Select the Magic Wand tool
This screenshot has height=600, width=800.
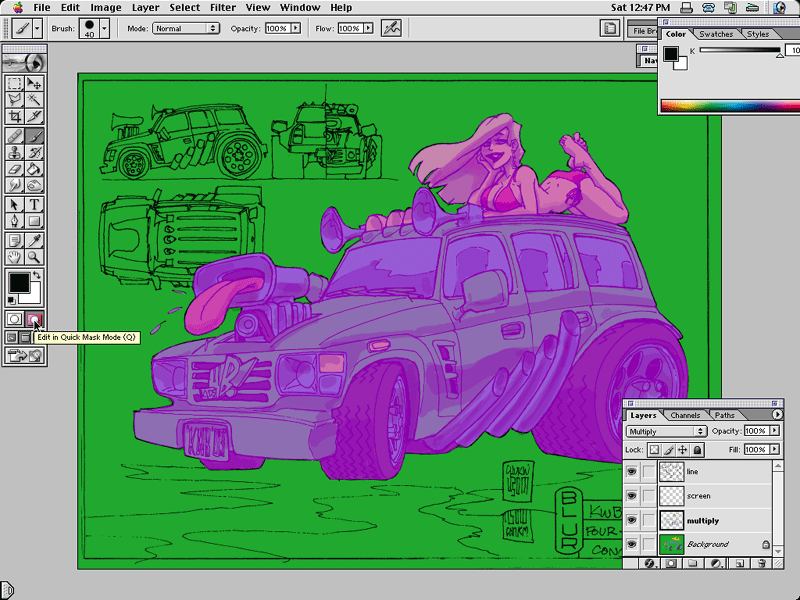[x=34, y=100]
